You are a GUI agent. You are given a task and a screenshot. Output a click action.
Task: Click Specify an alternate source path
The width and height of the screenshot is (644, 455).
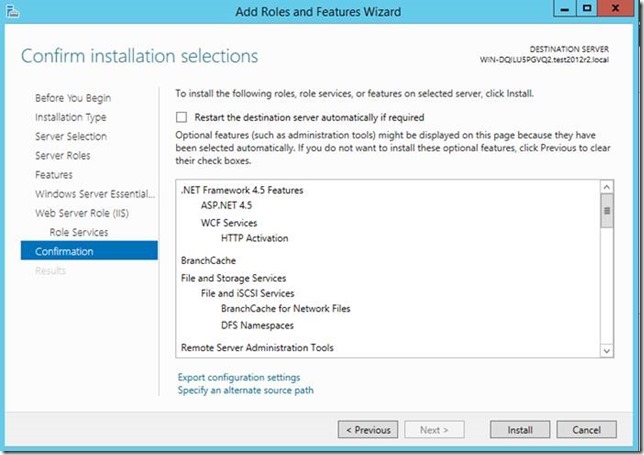tap(245, 390)
